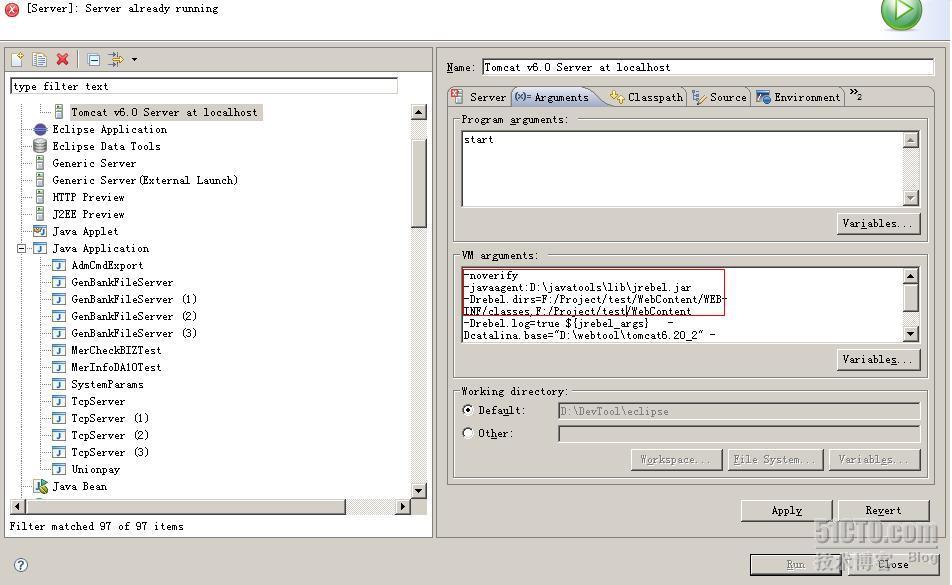Click the configuration Name field

pos(708,67)
